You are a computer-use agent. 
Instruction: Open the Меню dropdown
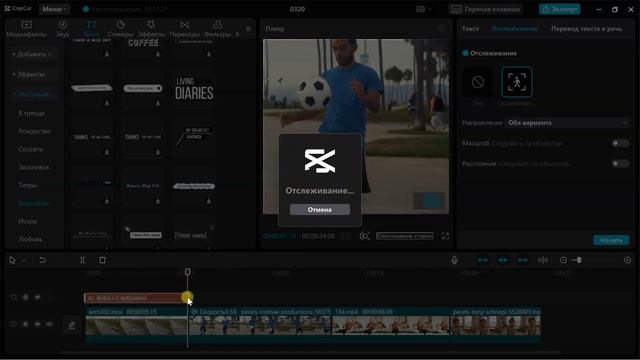tap(54, 9)
